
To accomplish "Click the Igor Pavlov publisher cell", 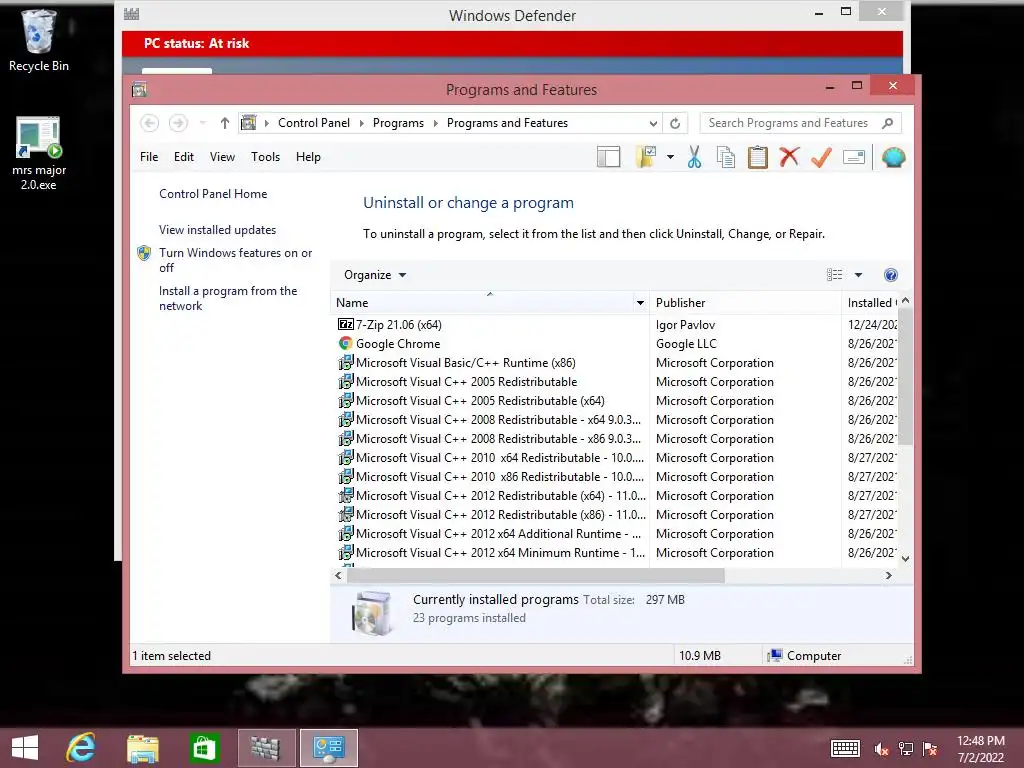I will pos(685,325).
